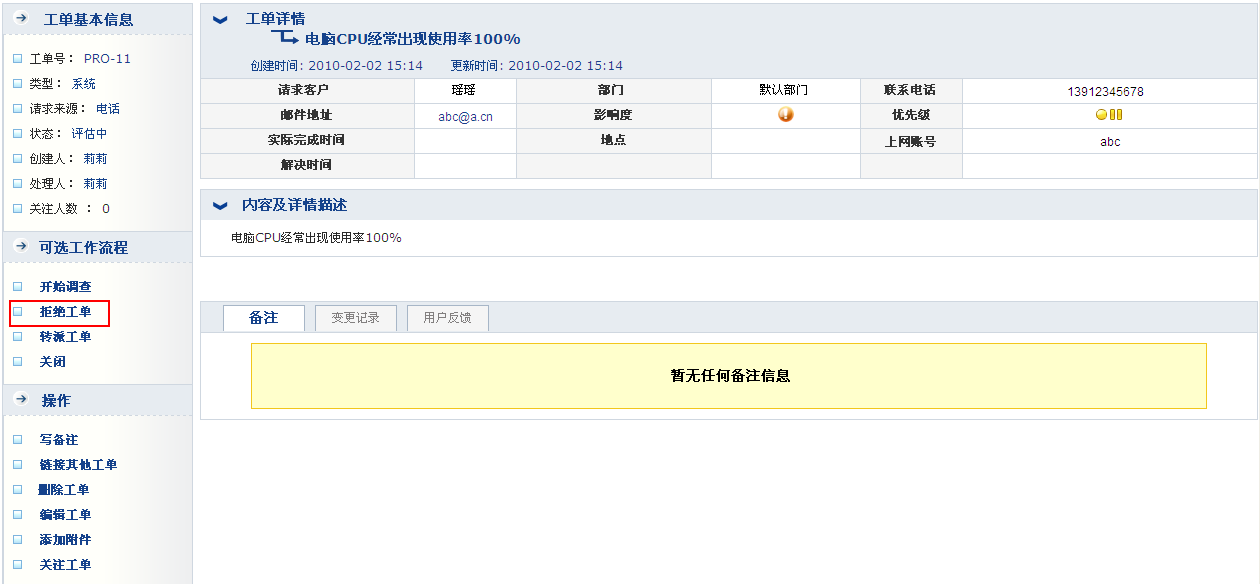
Task: Click the arrow icon beside 操作 header
Action: (20, 400)
